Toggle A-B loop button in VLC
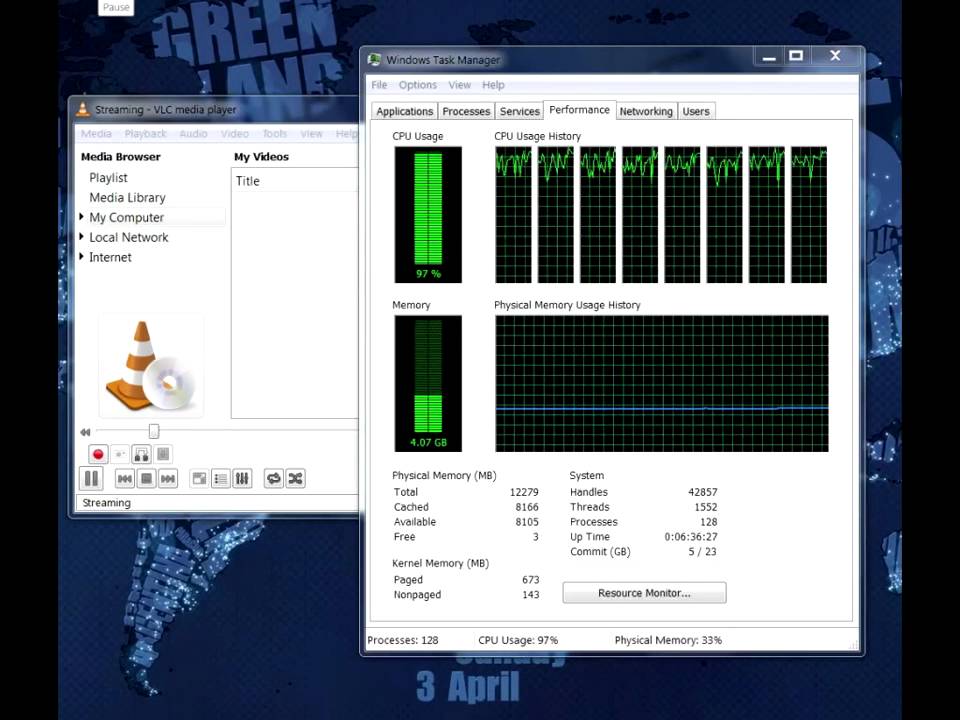The image size is (960, 720). click(141, 454)
